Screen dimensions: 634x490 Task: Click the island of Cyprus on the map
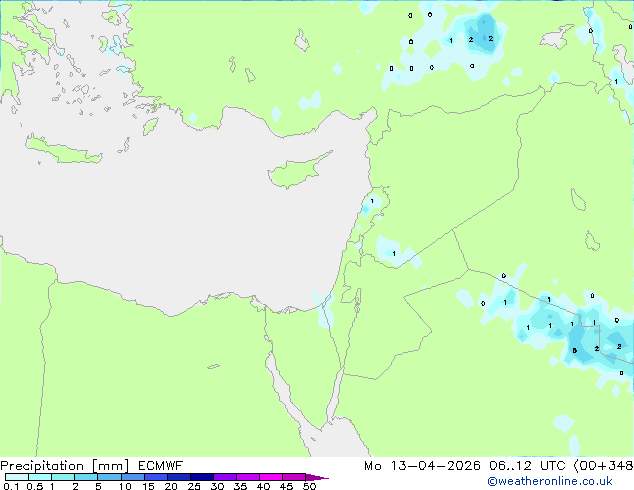coord(295,172)
